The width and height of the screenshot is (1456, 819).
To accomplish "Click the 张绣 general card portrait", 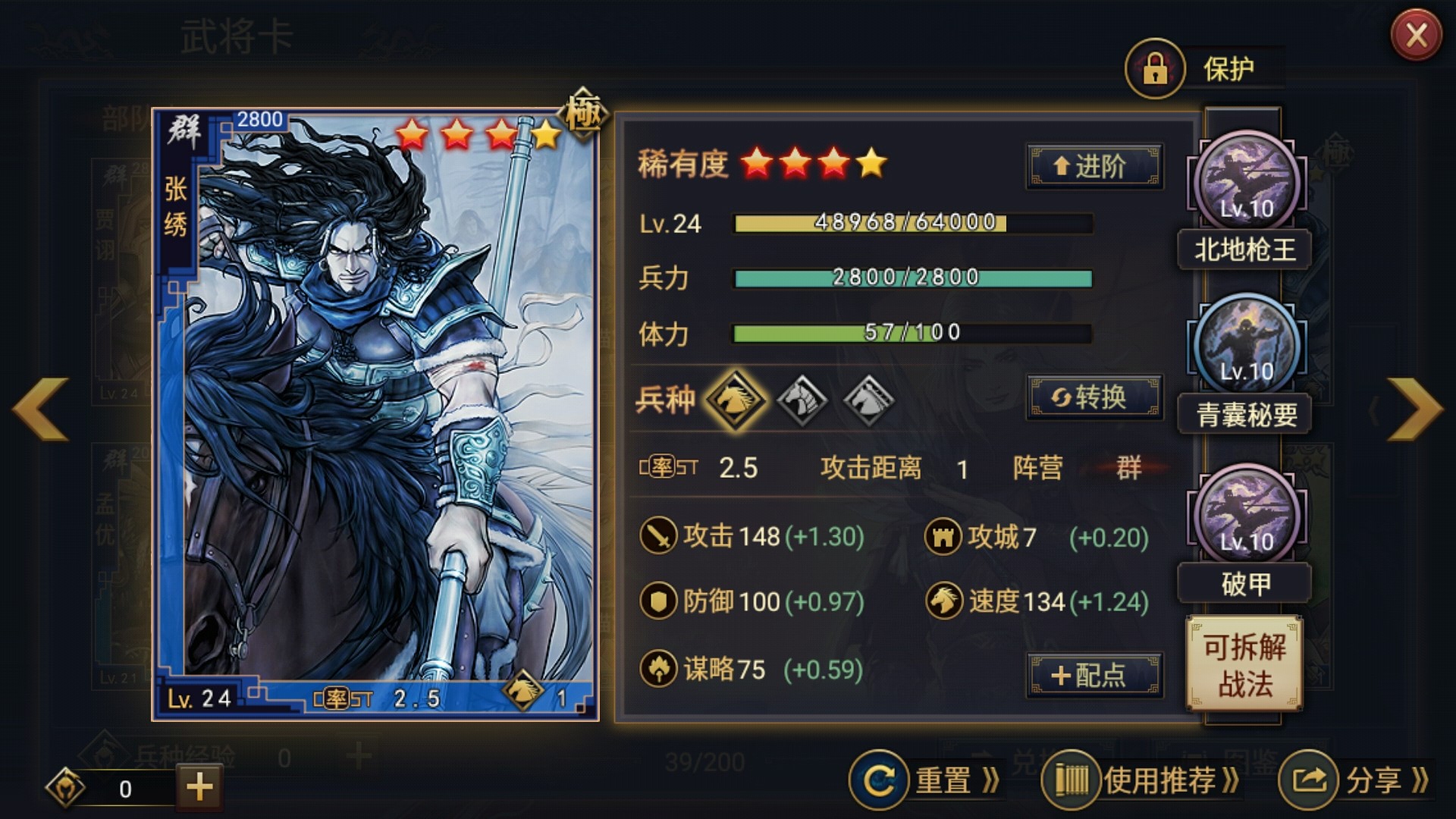I will [375, 414].
